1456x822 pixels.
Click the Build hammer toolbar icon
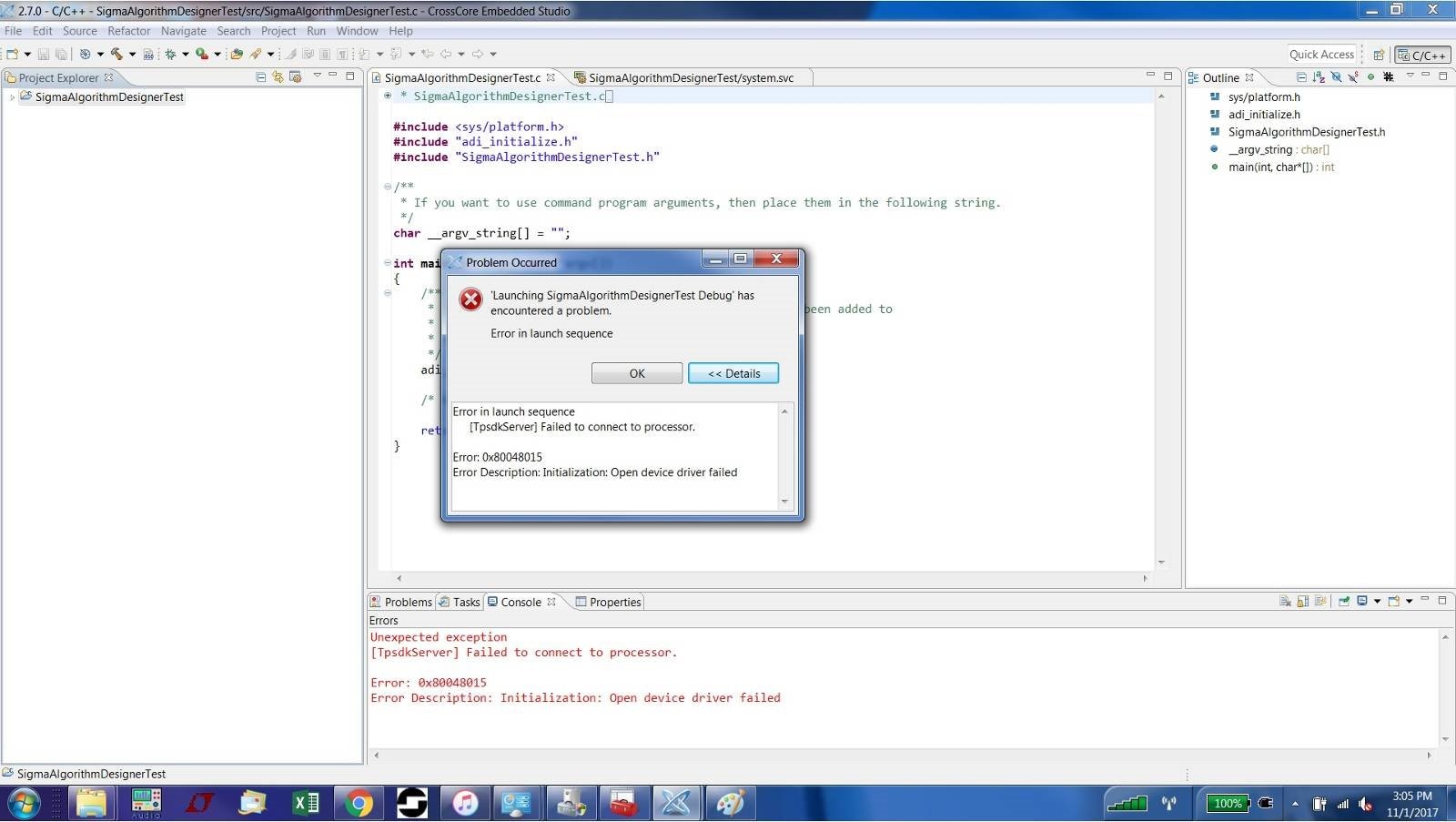tap(116, 55)
